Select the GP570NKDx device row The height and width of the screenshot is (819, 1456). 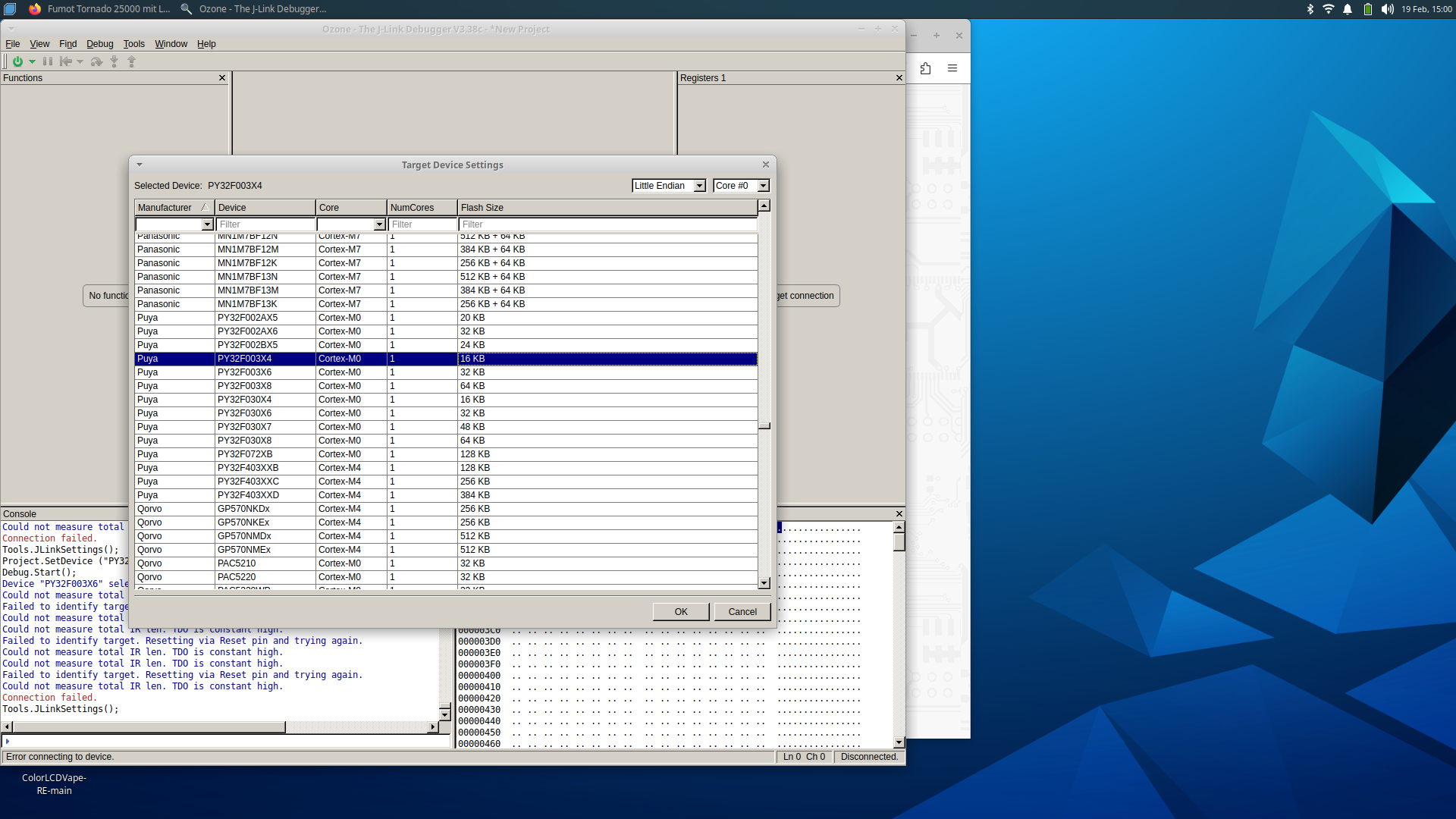click(446, 509)
